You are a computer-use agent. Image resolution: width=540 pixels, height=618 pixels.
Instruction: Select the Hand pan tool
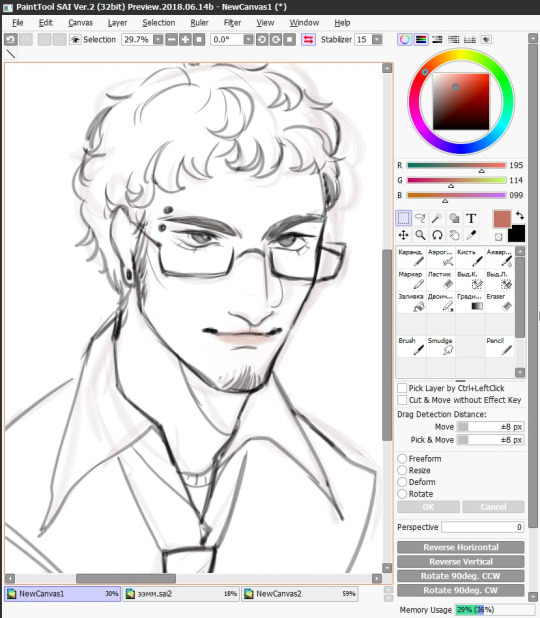[x=454, y=235]
